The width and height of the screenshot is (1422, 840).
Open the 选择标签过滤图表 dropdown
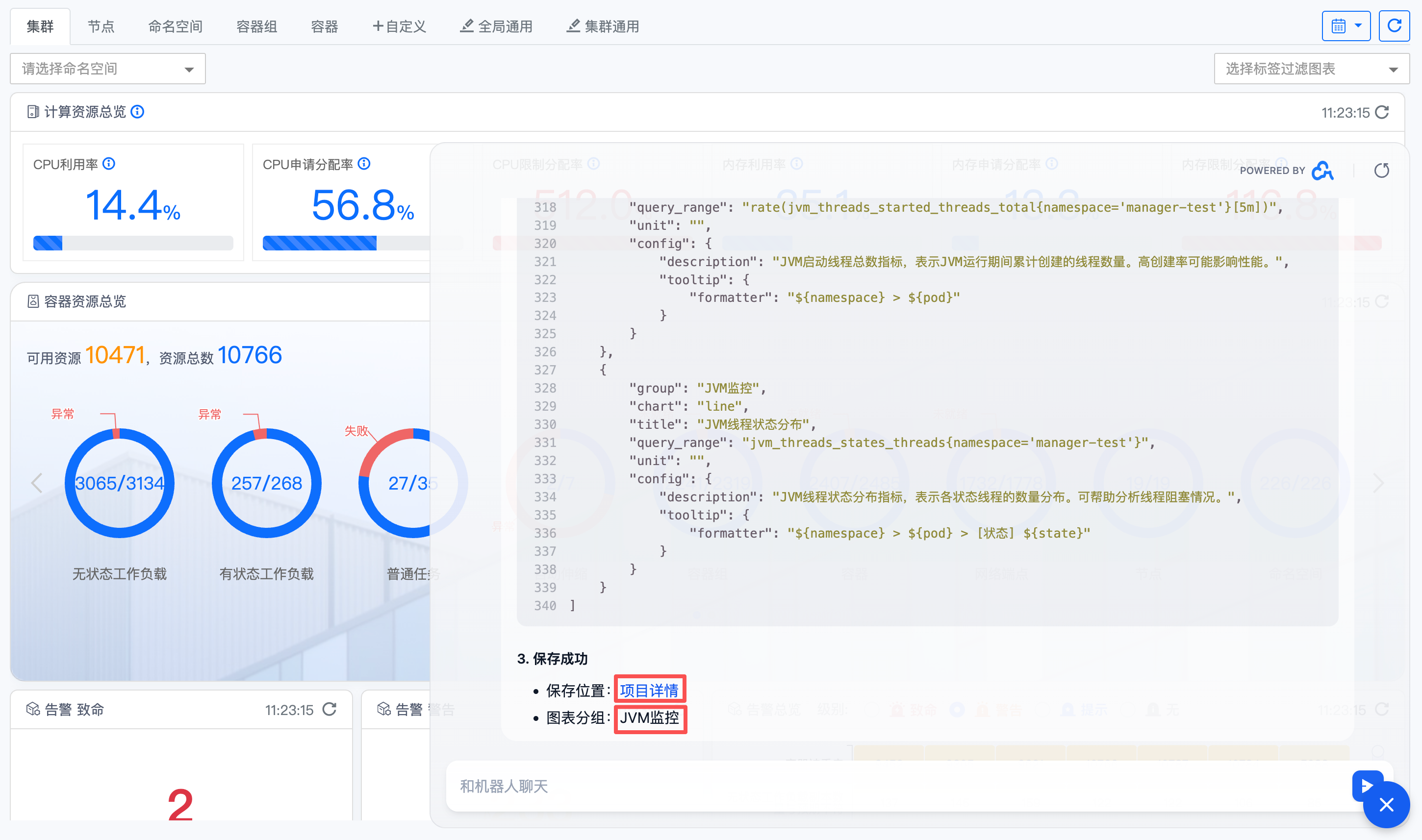tap(1311, 69)
